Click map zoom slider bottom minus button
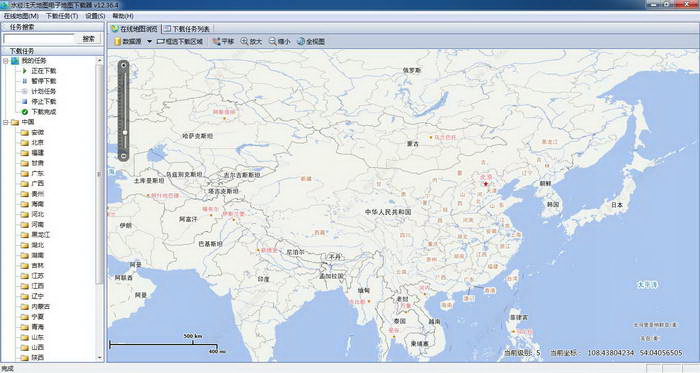The height and width of the screenshot is (373, 700). pos(124,156)
